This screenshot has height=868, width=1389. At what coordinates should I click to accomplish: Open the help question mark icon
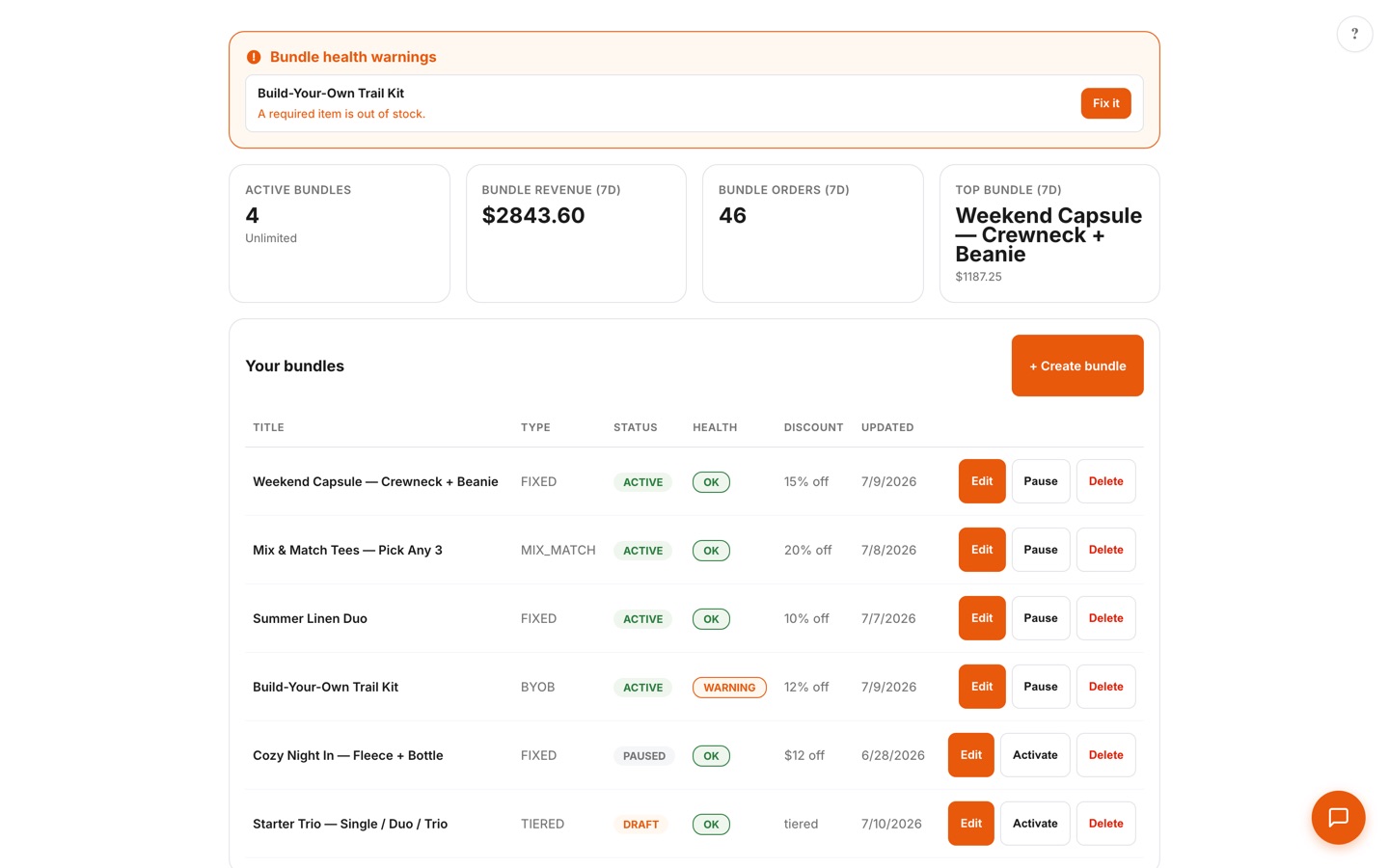(1354, 34)
